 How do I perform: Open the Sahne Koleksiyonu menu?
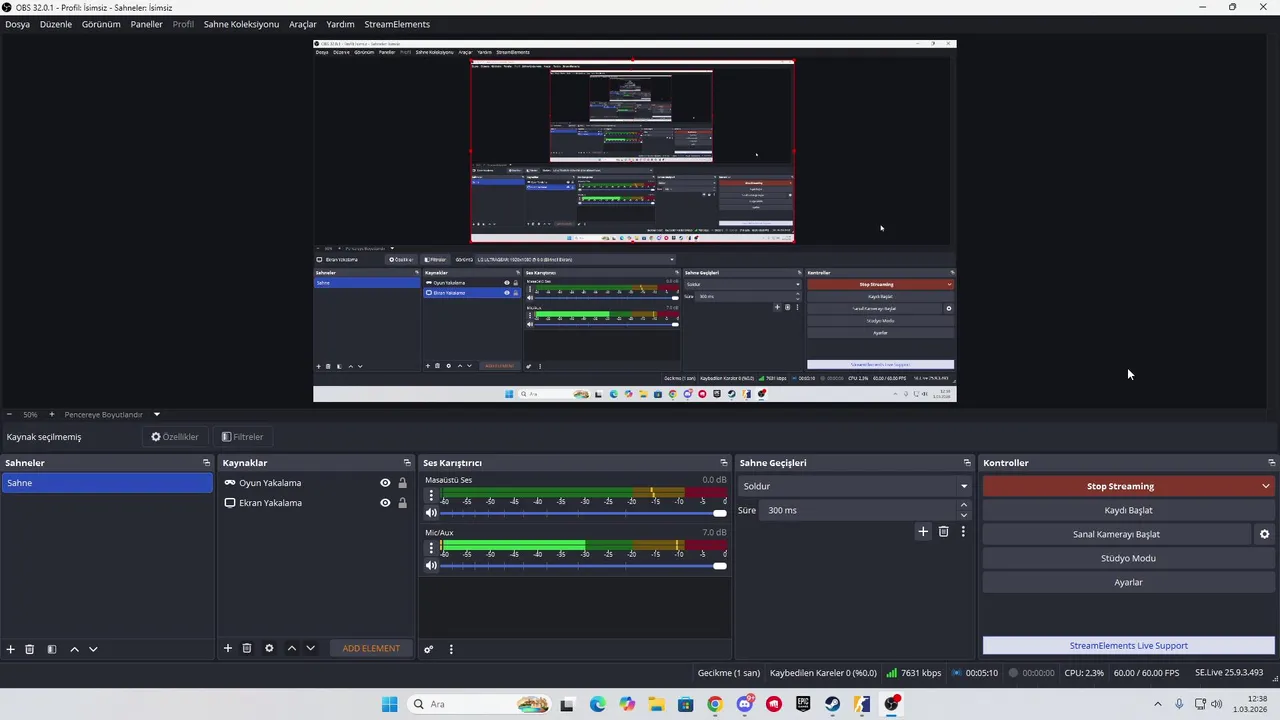pos(241,24)
